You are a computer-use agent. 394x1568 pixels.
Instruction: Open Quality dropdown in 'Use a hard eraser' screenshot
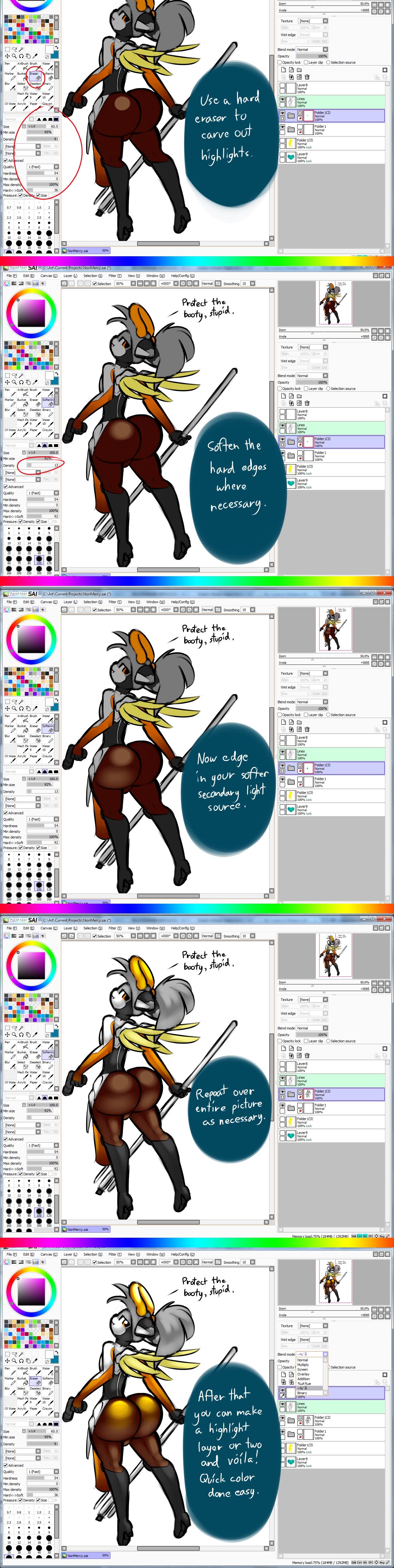coord(43,167)
